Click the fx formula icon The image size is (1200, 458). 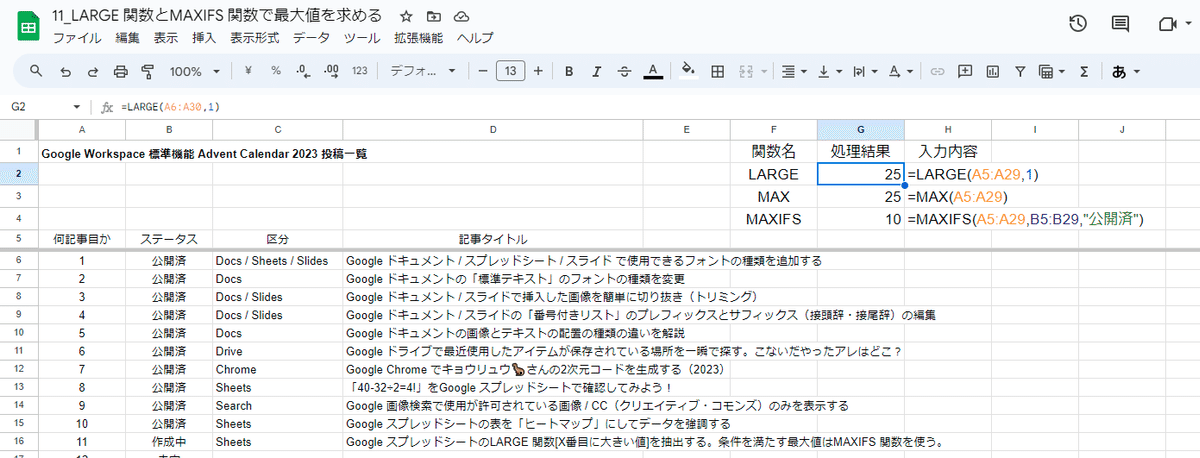pyautogui.click(x=107, y=107)
